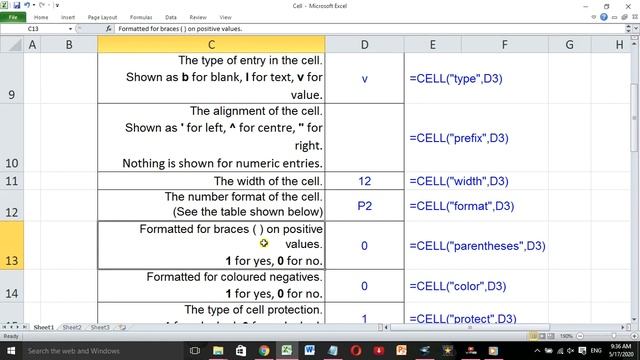Redo the last undone action
Viewport: 640px width, 360px height.
pyautogui.click(x=41, y=5)
